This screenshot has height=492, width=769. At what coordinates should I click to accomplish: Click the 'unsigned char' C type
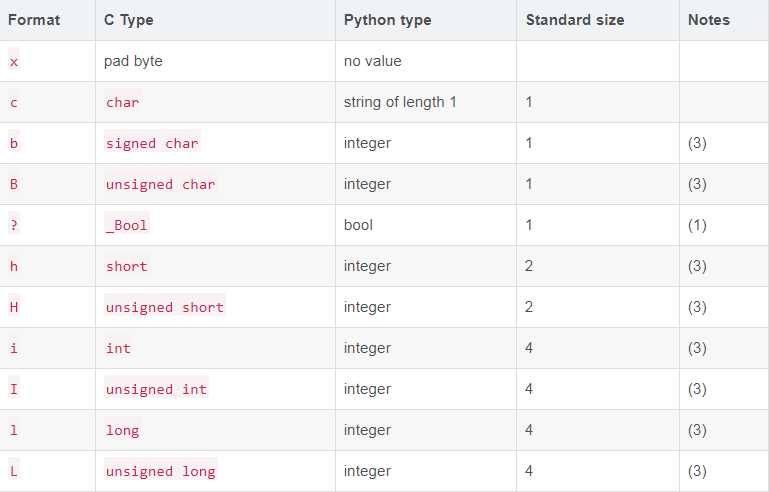click(160, 184)
